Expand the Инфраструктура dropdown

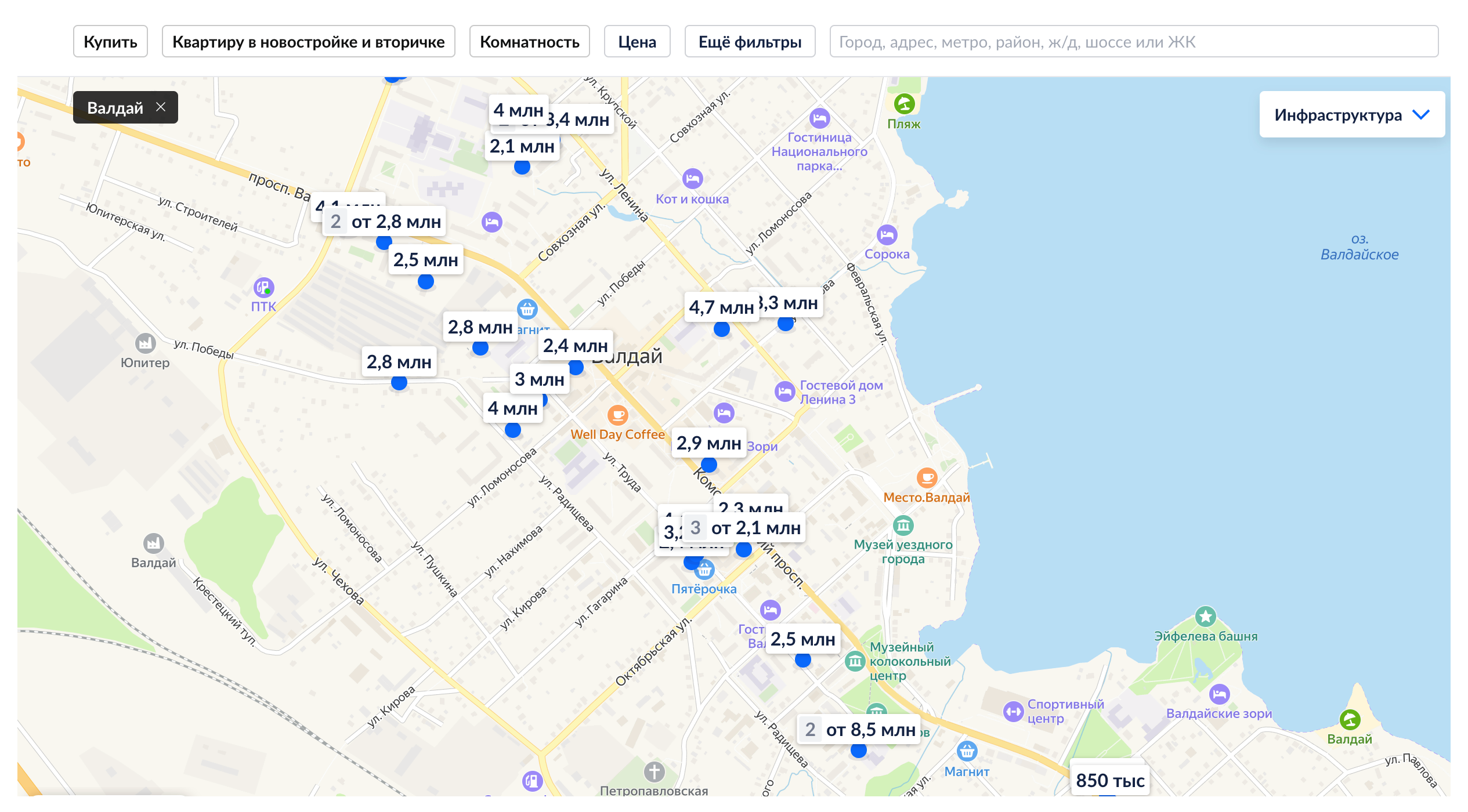pyautogui.click(x=1352, y=114)
